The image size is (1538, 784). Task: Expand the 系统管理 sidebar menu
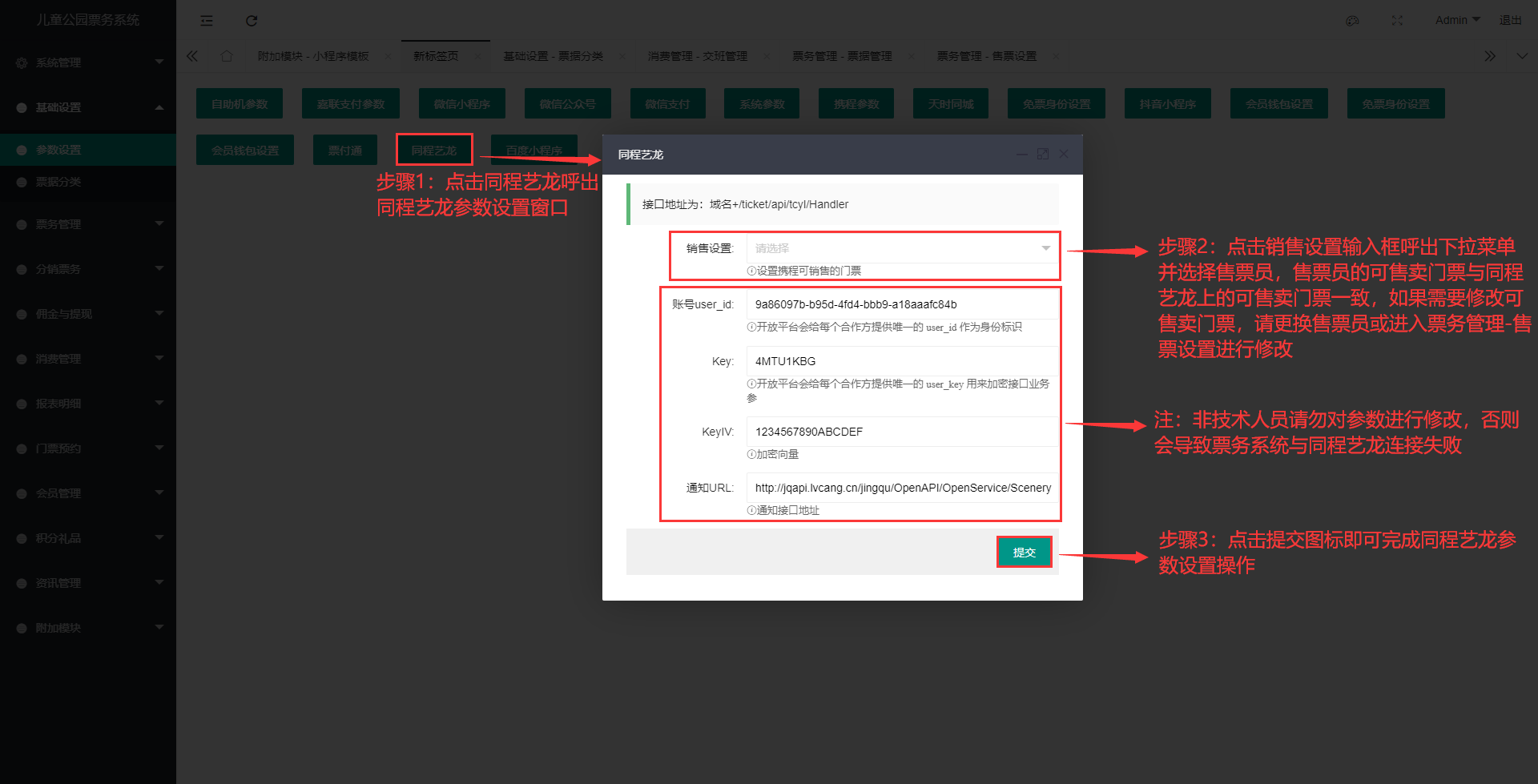coord(88,62)
